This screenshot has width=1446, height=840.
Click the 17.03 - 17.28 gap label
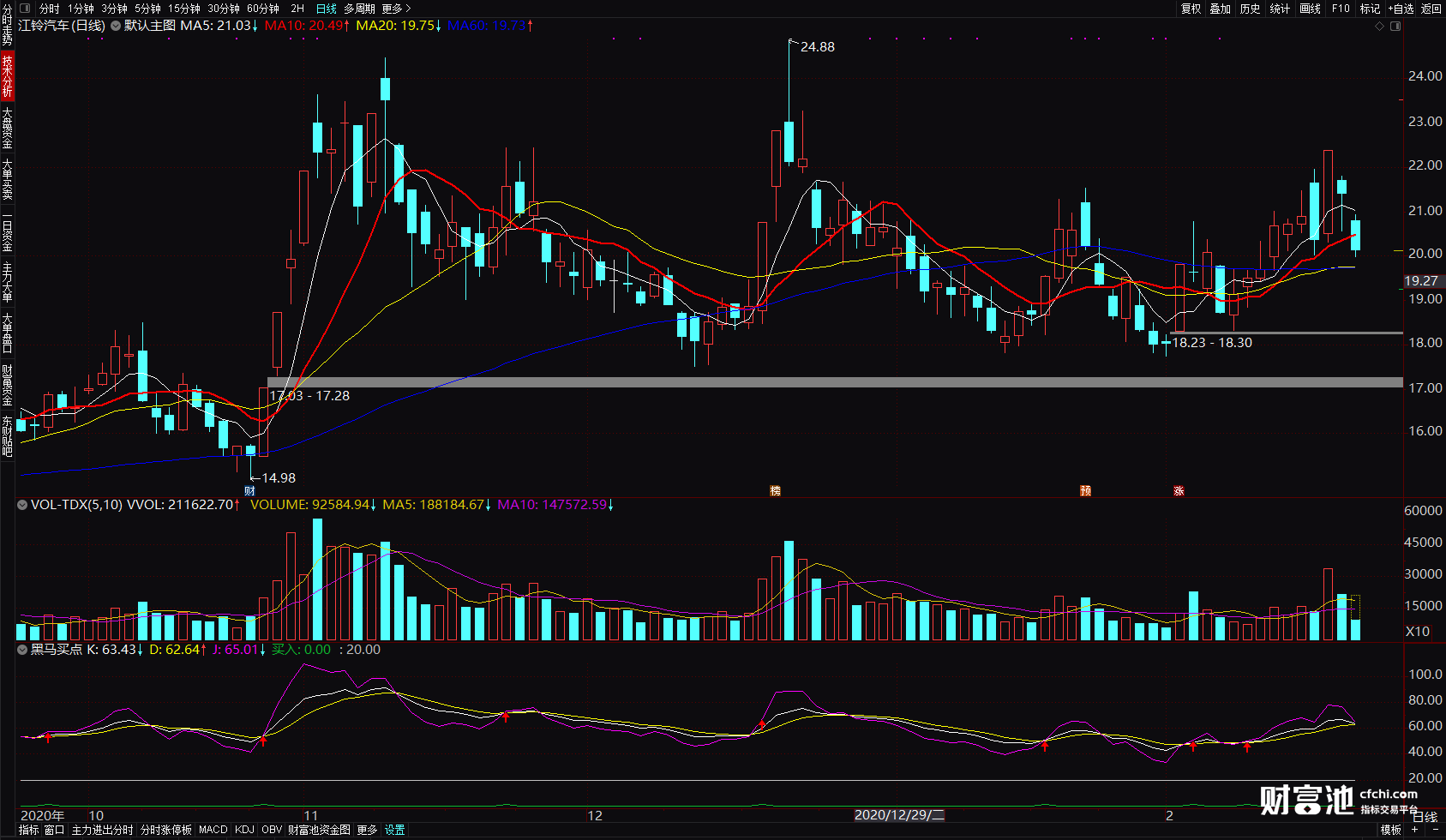click(x=309, y=396)
